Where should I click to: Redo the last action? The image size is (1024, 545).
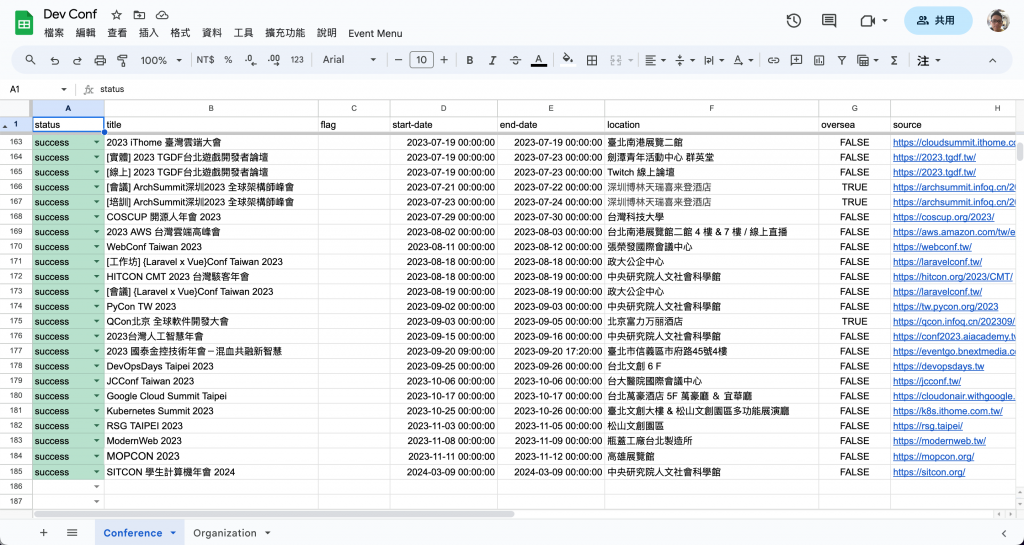77,60
